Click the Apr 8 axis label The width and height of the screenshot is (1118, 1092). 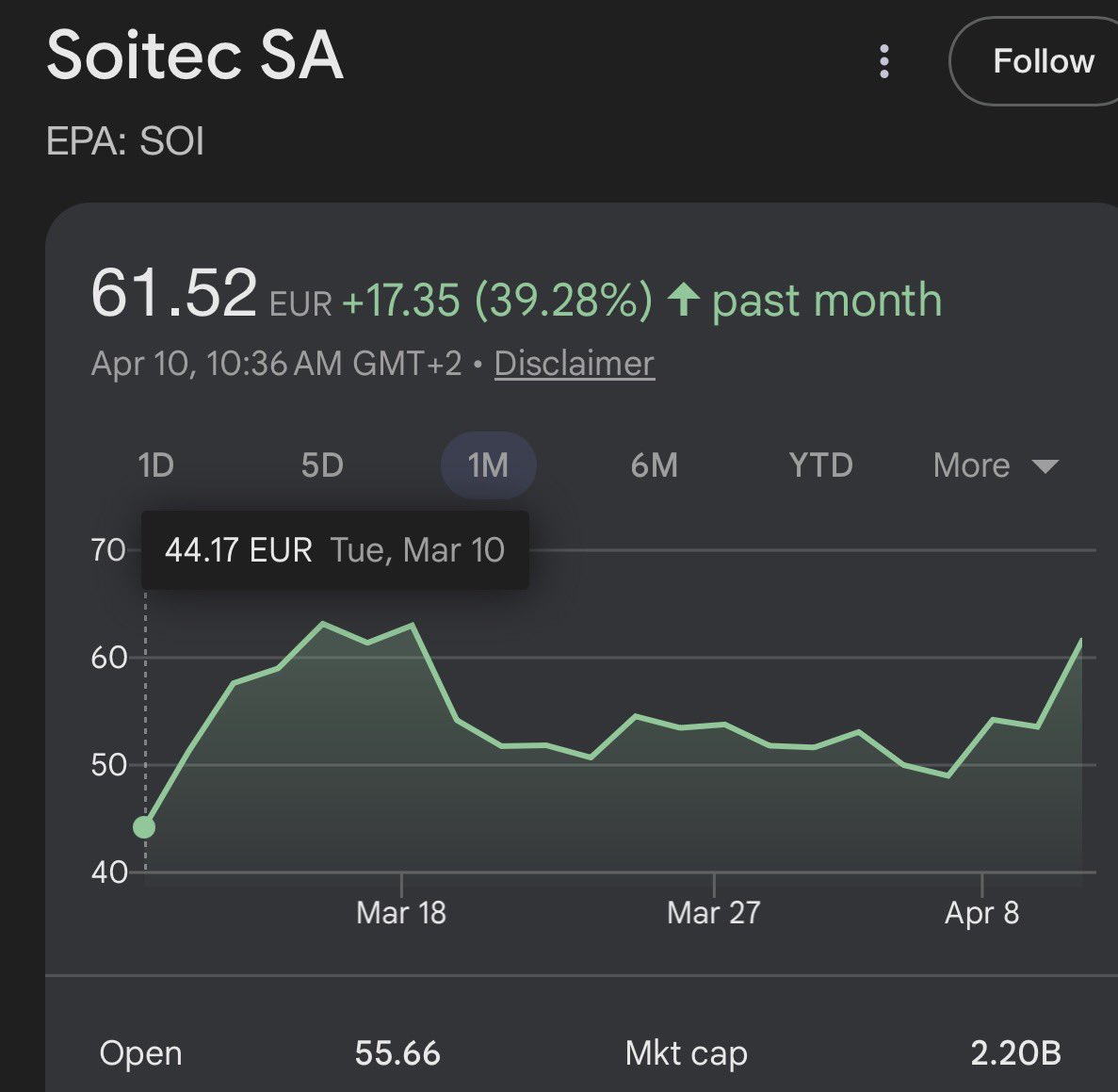click(981, 913)
